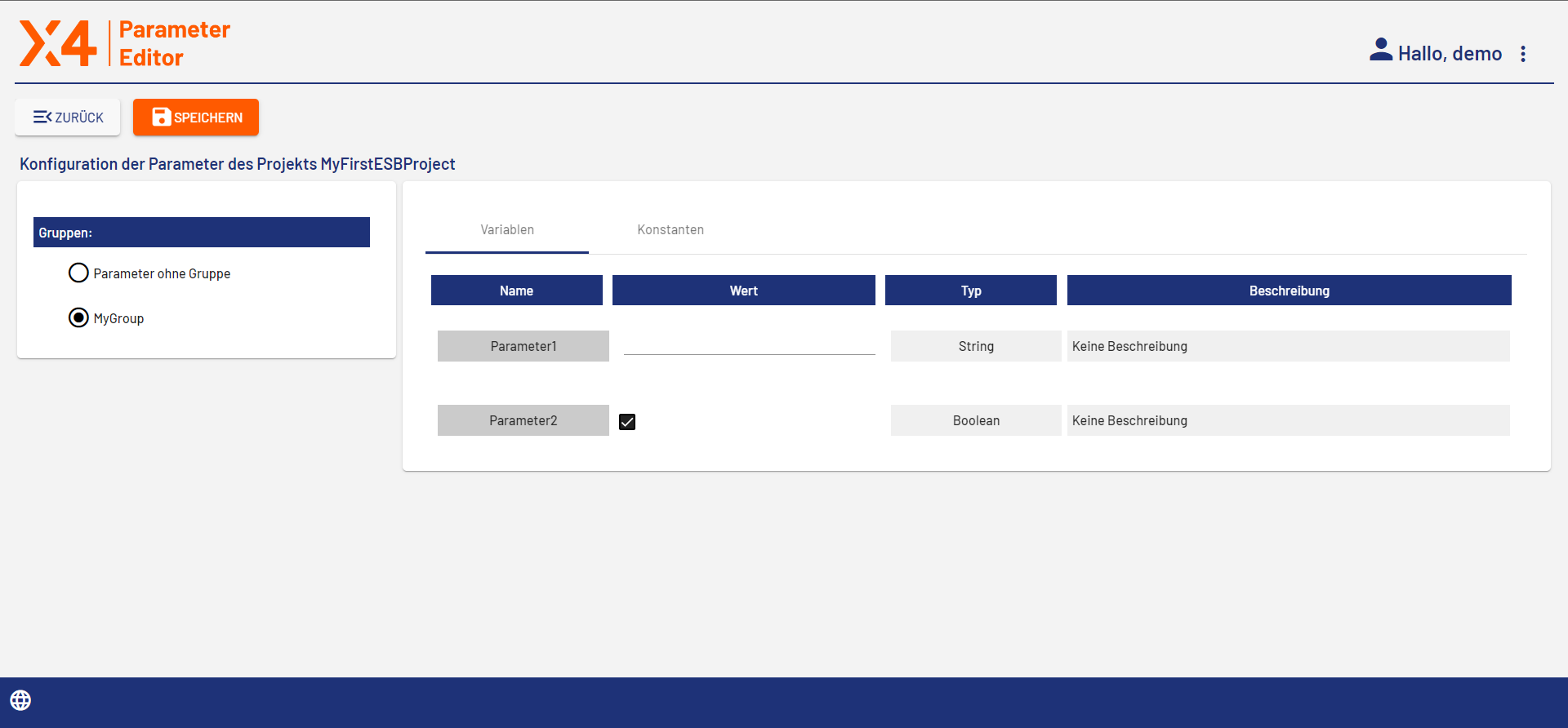Toggle the Parameter2 Boolean checkbox
The image size is (1568, 728).
(x=627, y=422)
